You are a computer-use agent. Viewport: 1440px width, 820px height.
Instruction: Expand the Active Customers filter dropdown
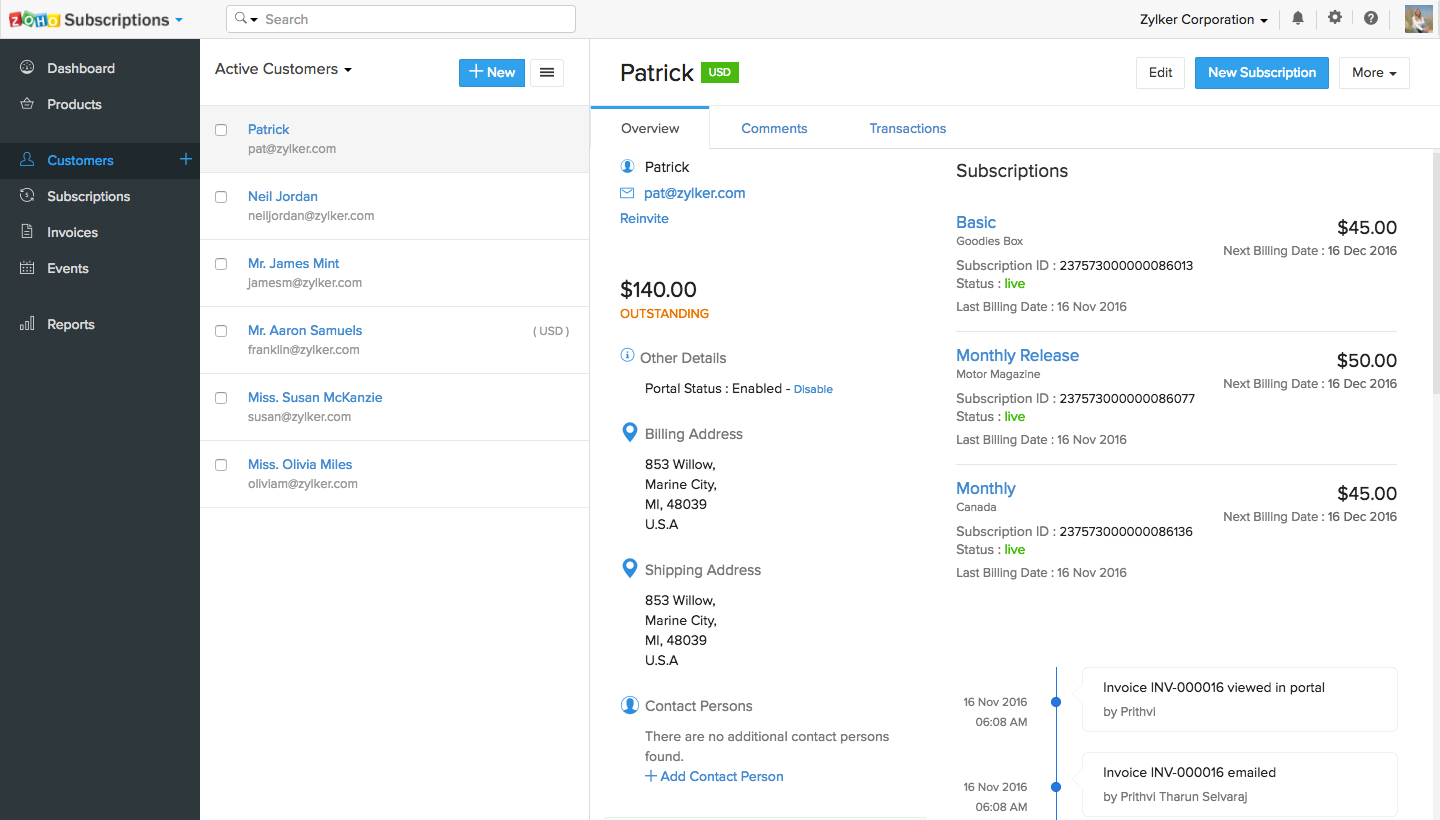(283, 69)
